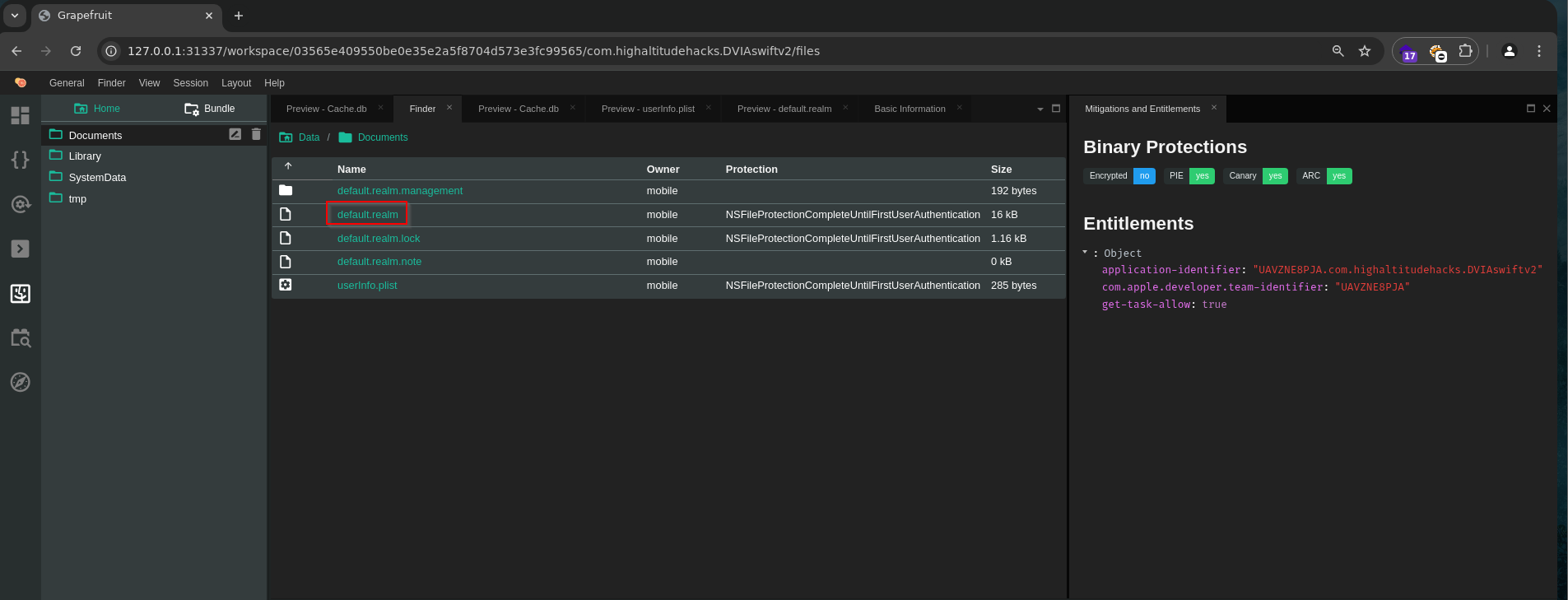This screenshot has height=600, width=1568.
Task: Select SystemData folder in tree
Action: (x=97, y=178)
